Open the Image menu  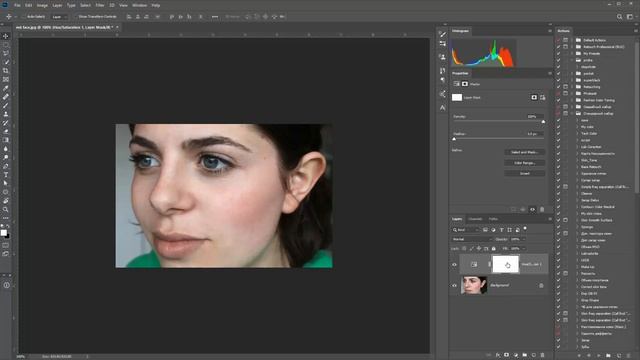42,5
